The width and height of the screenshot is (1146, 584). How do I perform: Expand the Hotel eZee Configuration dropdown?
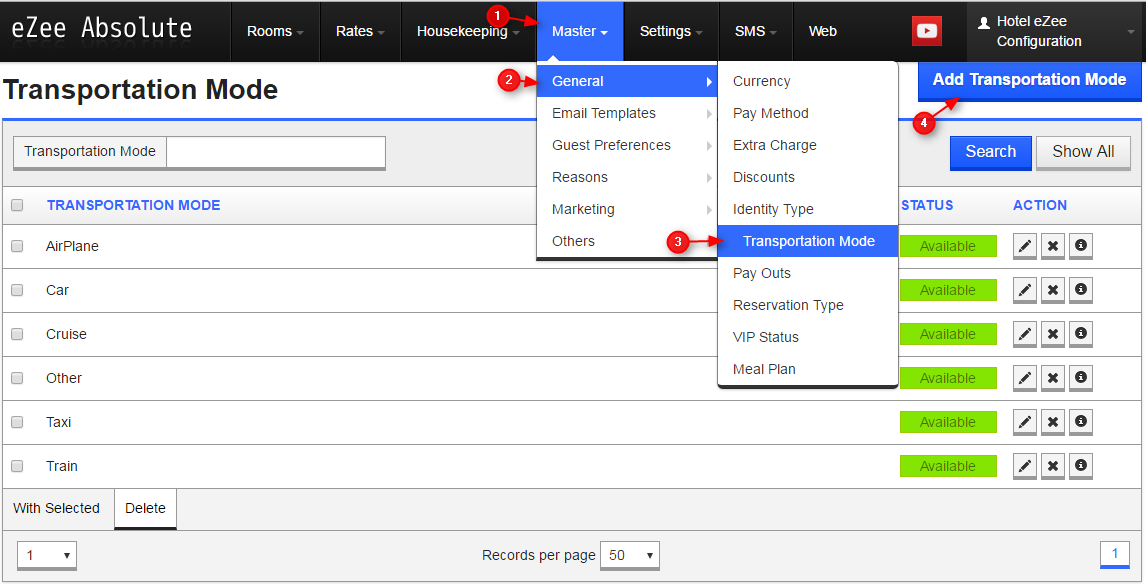click(x=1055, y=31)
